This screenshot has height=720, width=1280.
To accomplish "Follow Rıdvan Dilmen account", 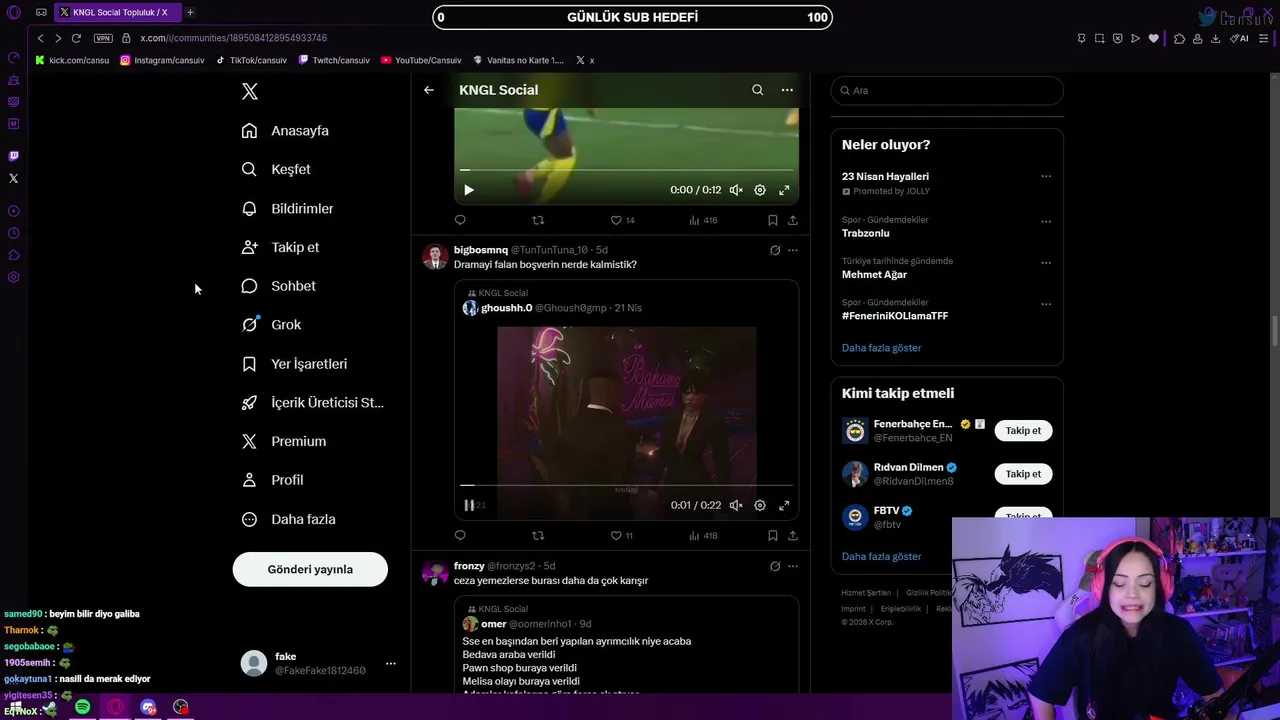I will point(1023,474).
